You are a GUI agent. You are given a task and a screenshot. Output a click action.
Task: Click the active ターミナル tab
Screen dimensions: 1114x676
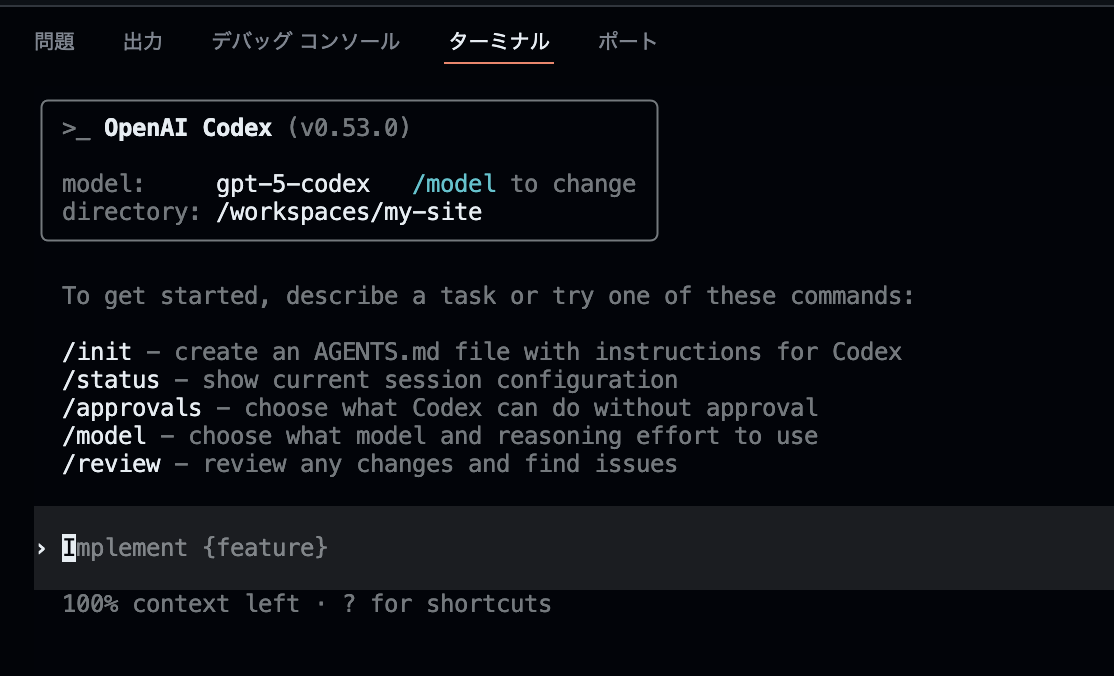[x=498, y=42]
